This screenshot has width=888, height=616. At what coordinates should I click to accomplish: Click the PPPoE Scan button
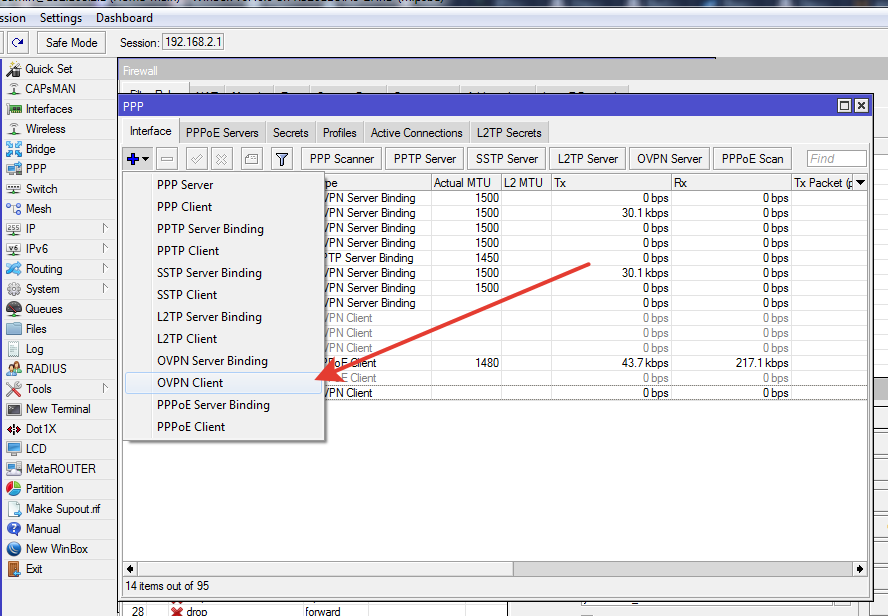[753, 159]
